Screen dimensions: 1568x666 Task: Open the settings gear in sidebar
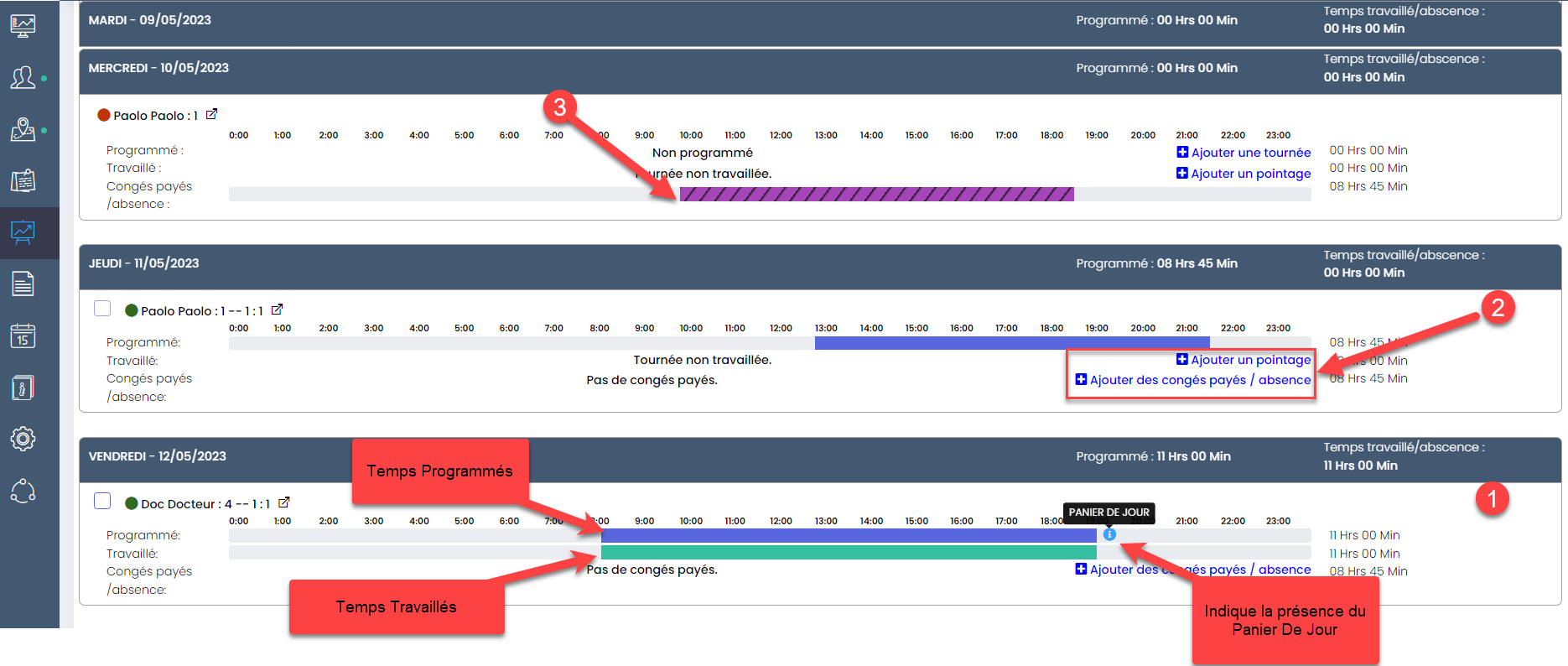[x=23, y=439]
